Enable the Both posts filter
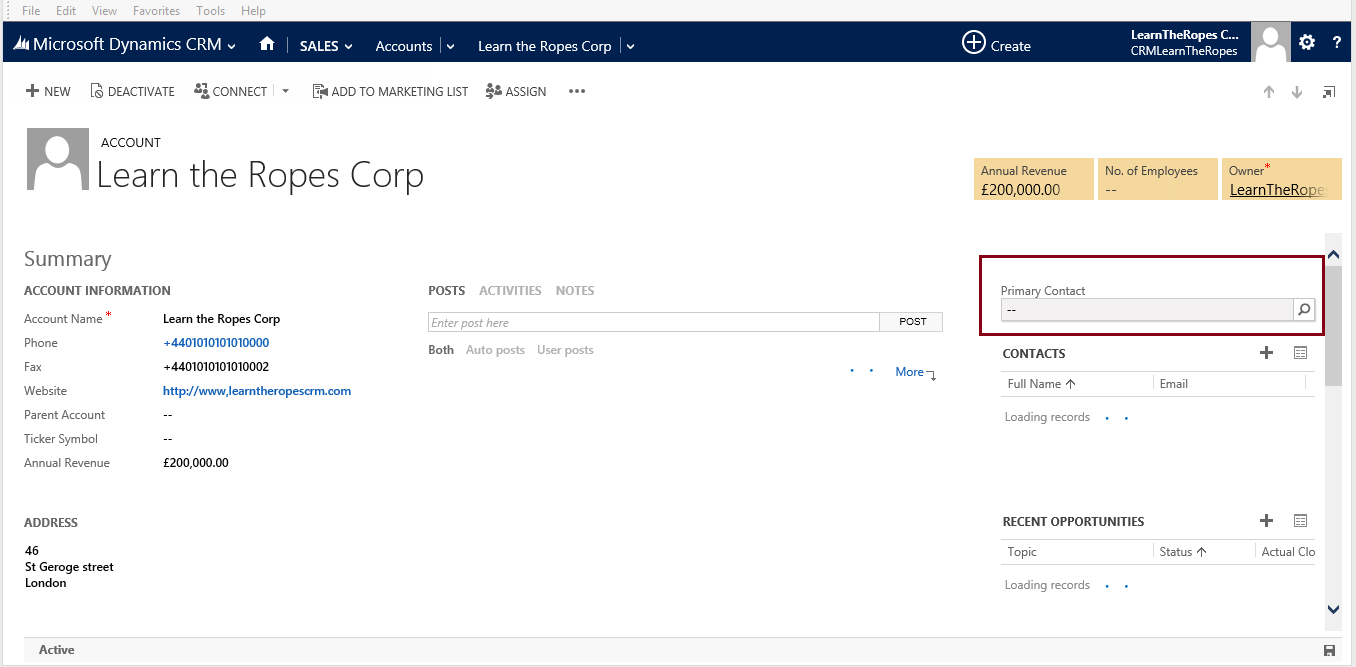Viewport: 1356px width, 667px height. [x=441, y=349]
